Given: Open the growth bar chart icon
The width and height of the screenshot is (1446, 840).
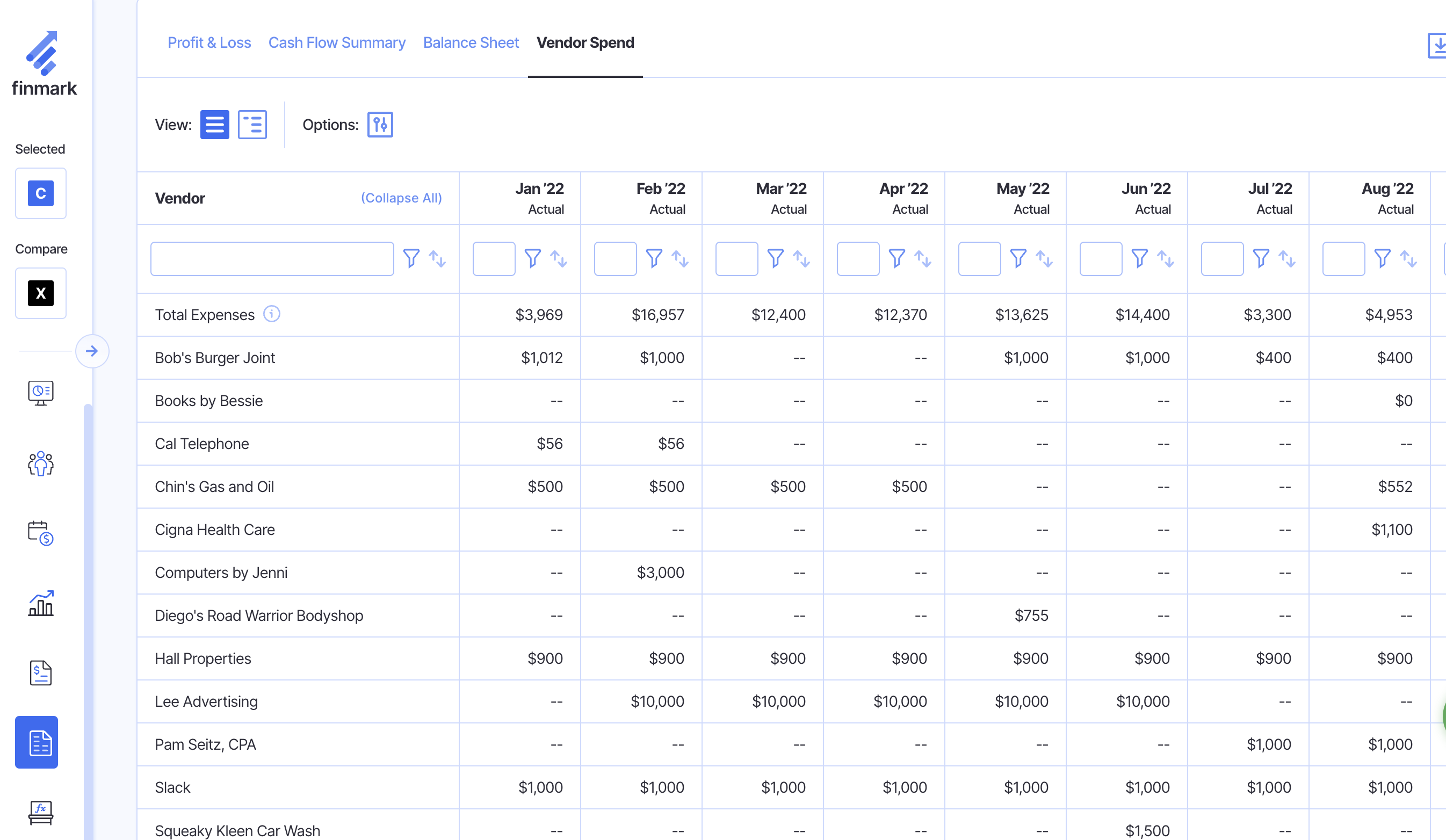Looking at the screenshot, I should pyautogui.click(x=40, y=603).
